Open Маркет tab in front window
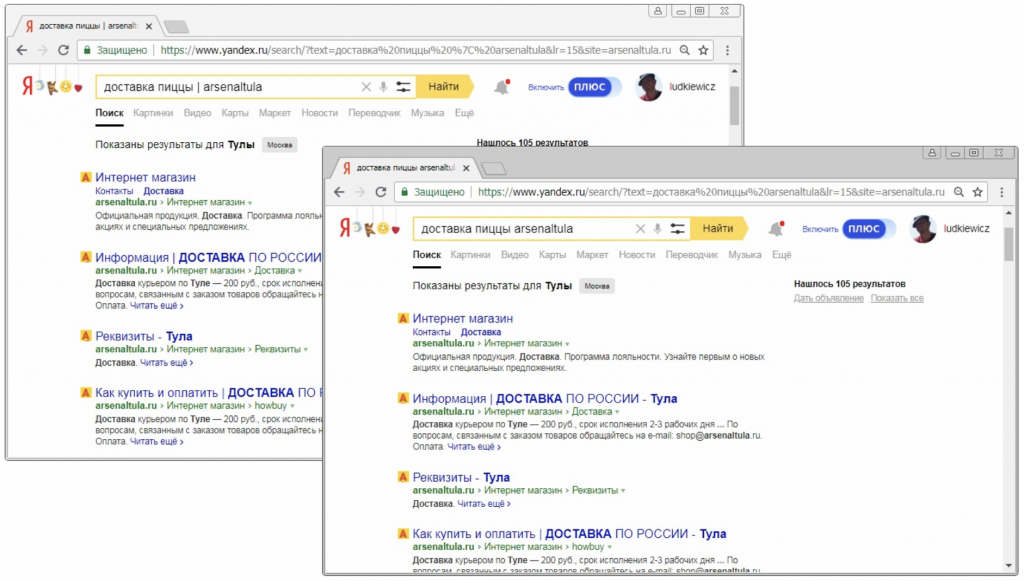Viewport: 1024px width, 581px height. coord(592,255)
